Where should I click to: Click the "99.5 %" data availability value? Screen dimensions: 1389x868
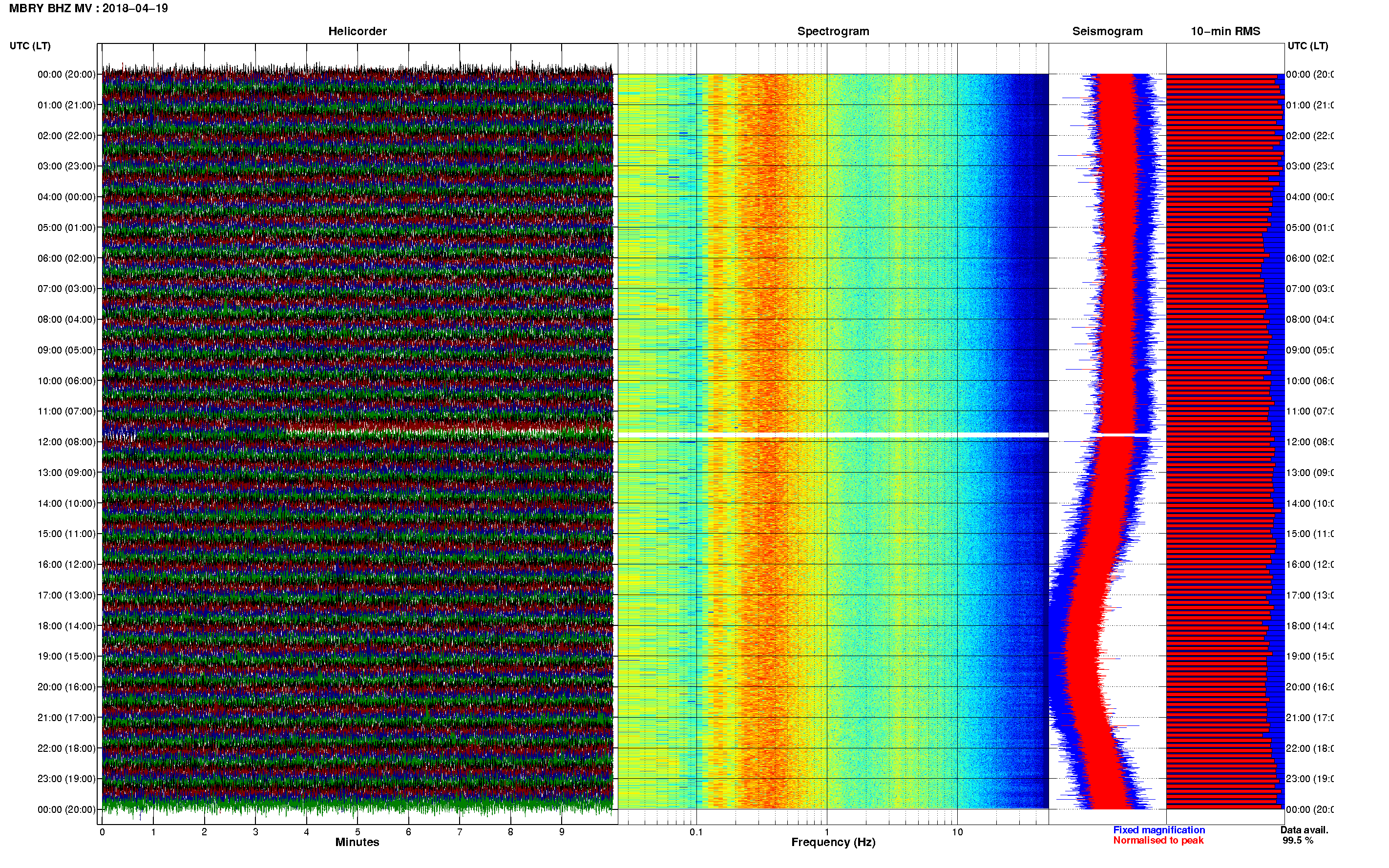pyautogui.click(x=1298, y=841)
